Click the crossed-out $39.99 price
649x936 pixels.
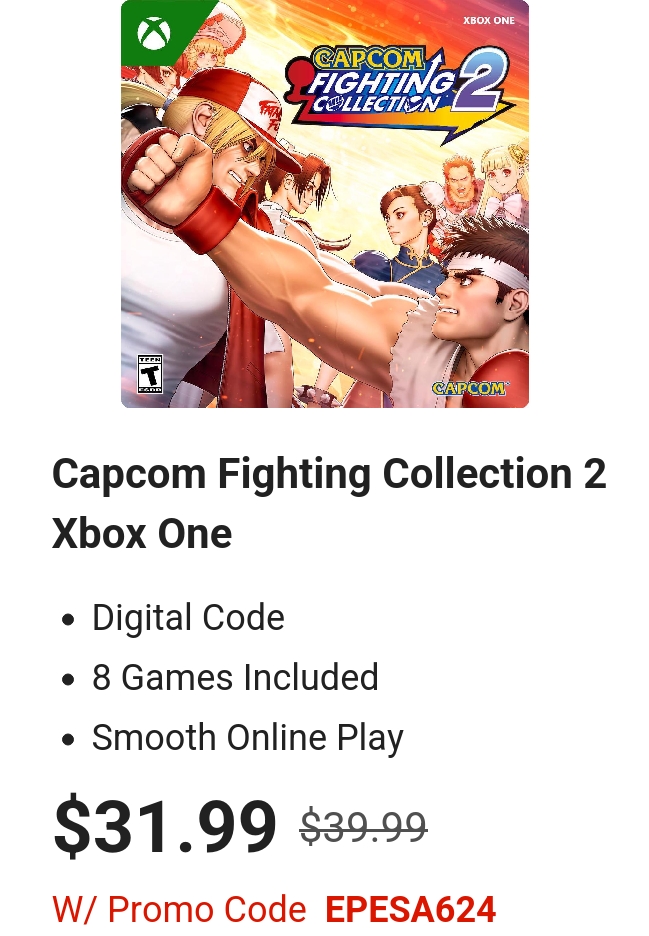pos(364,827)
